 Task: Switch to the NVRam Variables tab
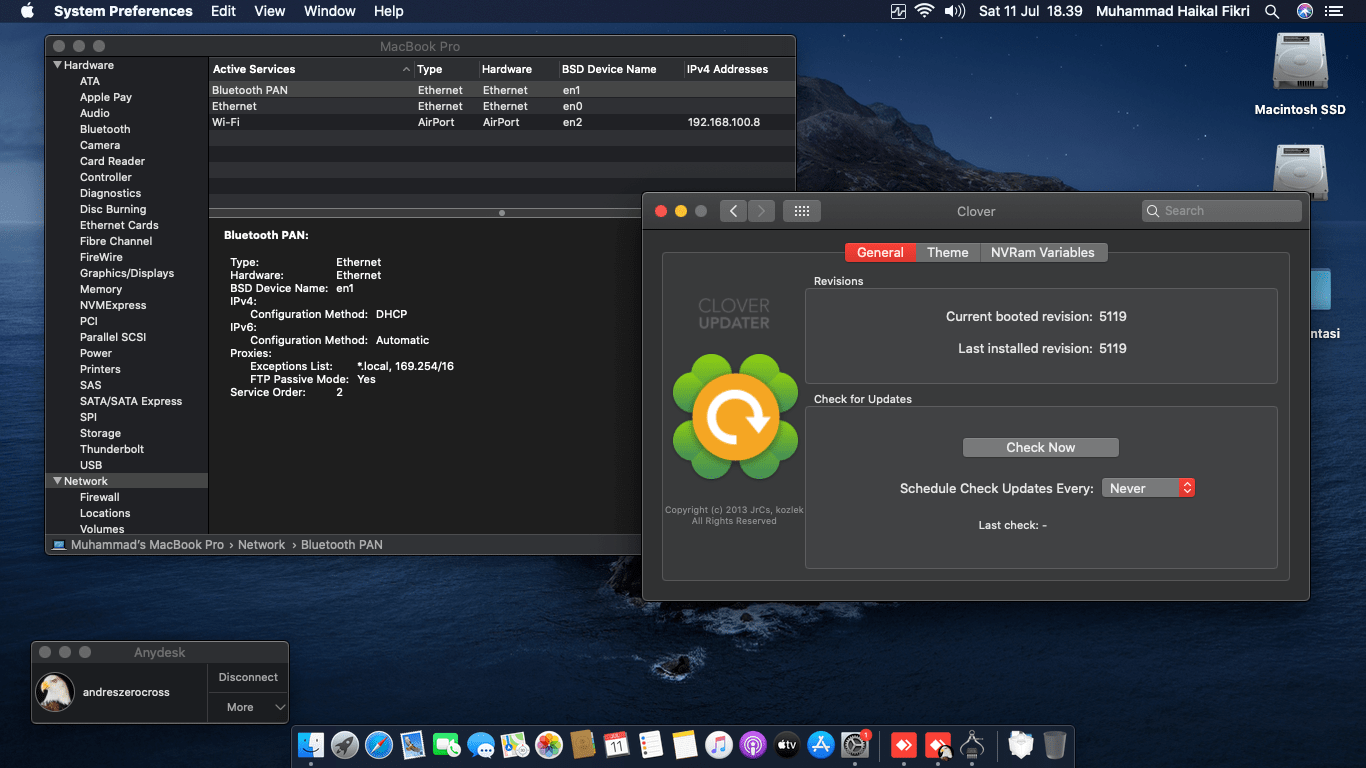1043,253
